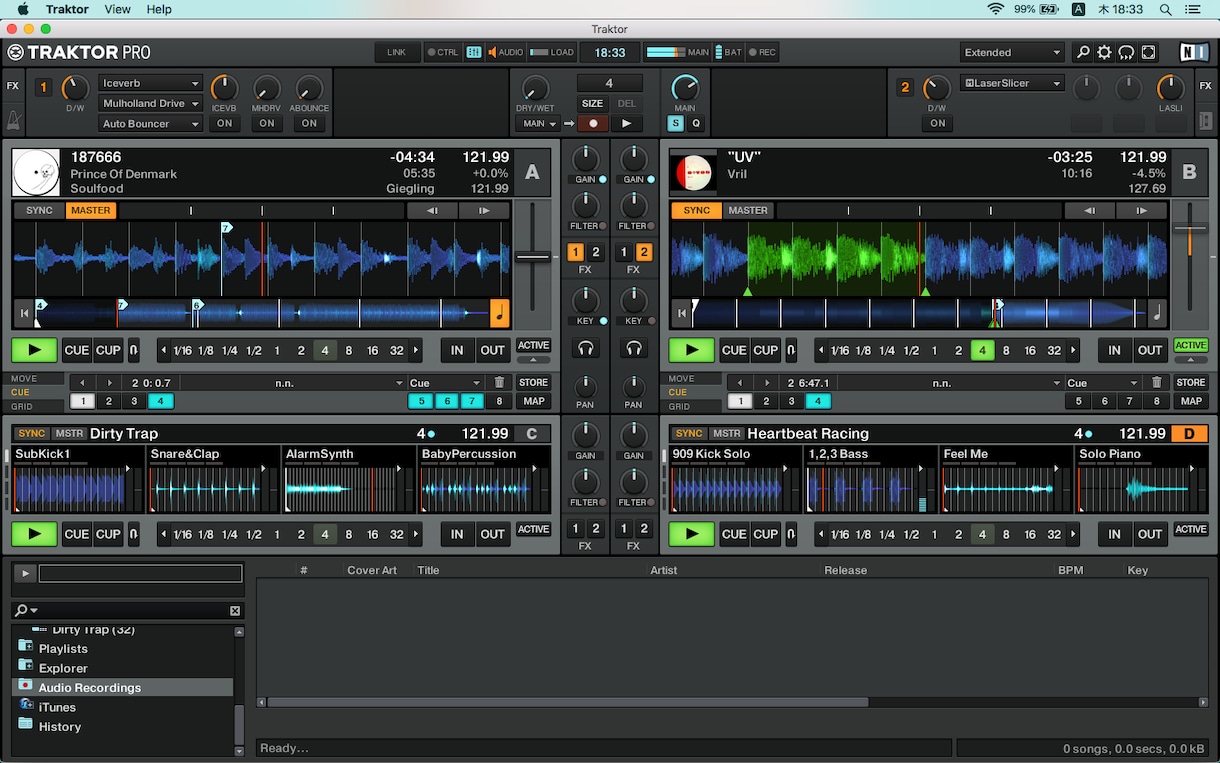This screenshot has height=763, width=1220.
Task: Clear the browser search field with X
Action: pos(235,611)
